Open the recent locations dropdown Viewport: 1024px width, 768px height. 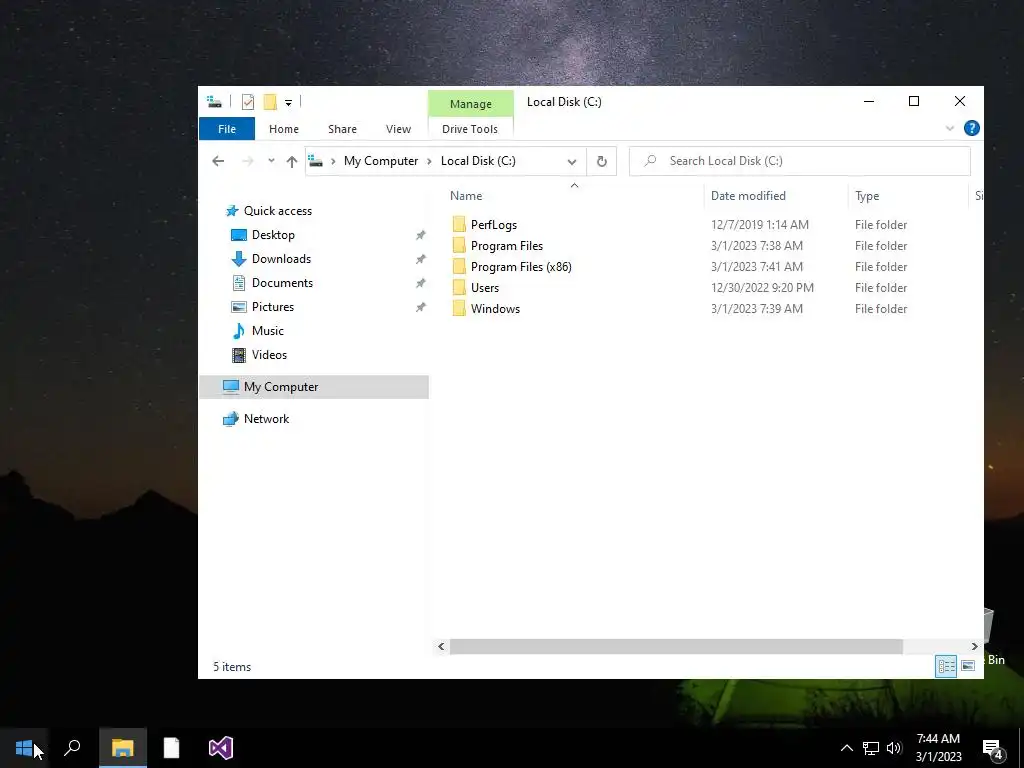coord(271,161)
